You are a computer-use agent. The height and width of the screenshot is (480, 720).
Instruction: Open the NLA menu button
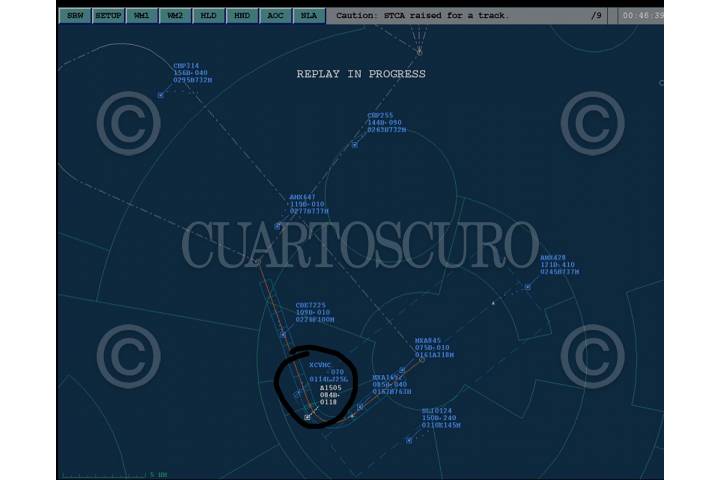pos(308,16)
